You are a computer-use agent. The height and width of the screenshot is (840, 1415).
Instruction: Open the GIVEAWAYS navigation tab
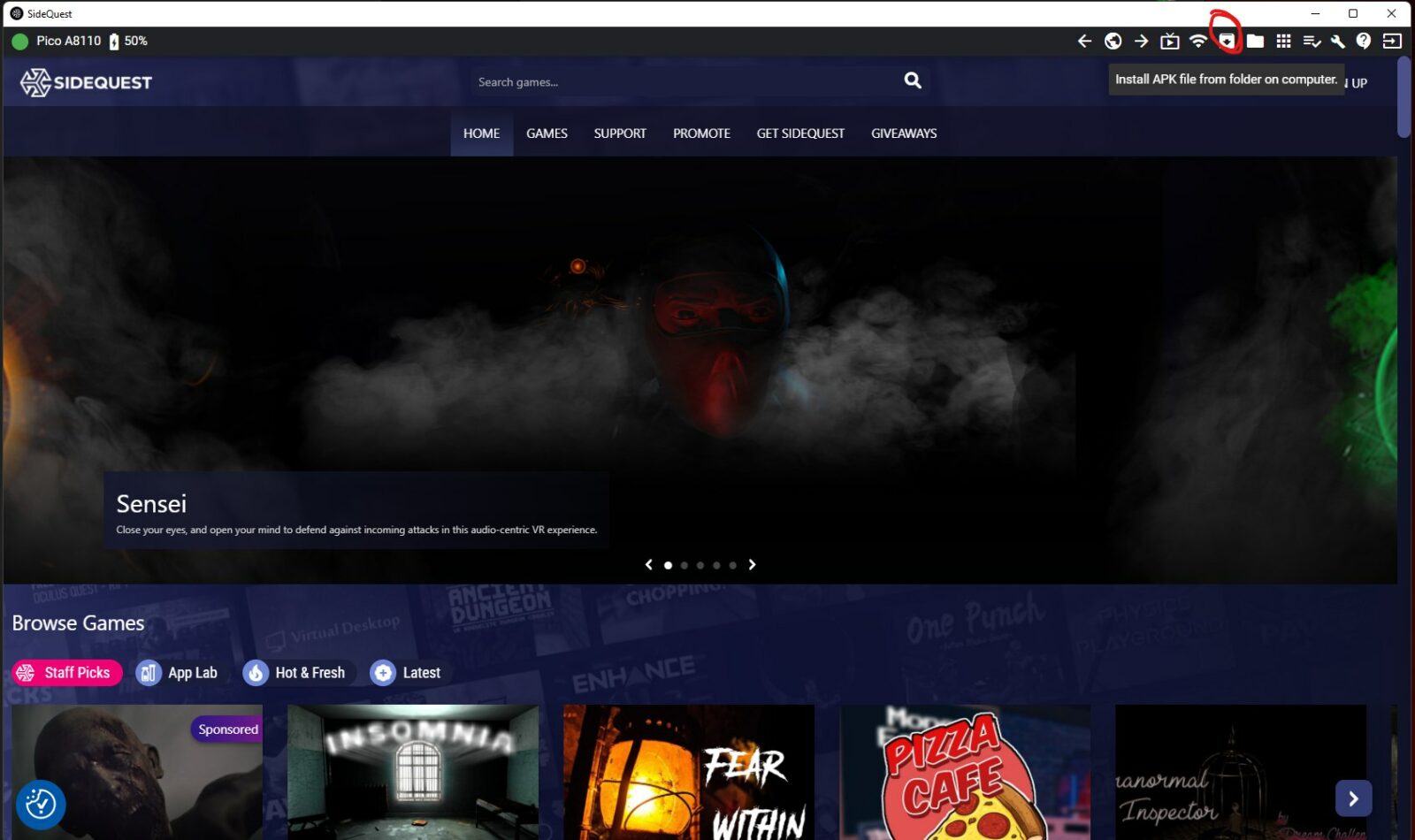pyautogui.click(x=903, y=134)
